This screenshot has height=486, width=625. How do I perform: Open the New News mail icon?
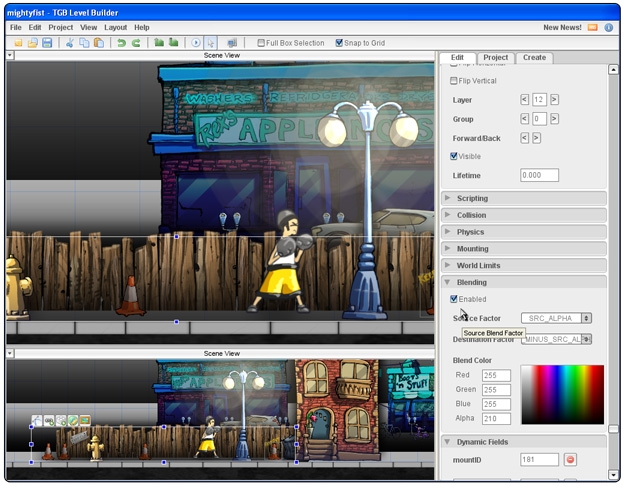coord(593,28)
